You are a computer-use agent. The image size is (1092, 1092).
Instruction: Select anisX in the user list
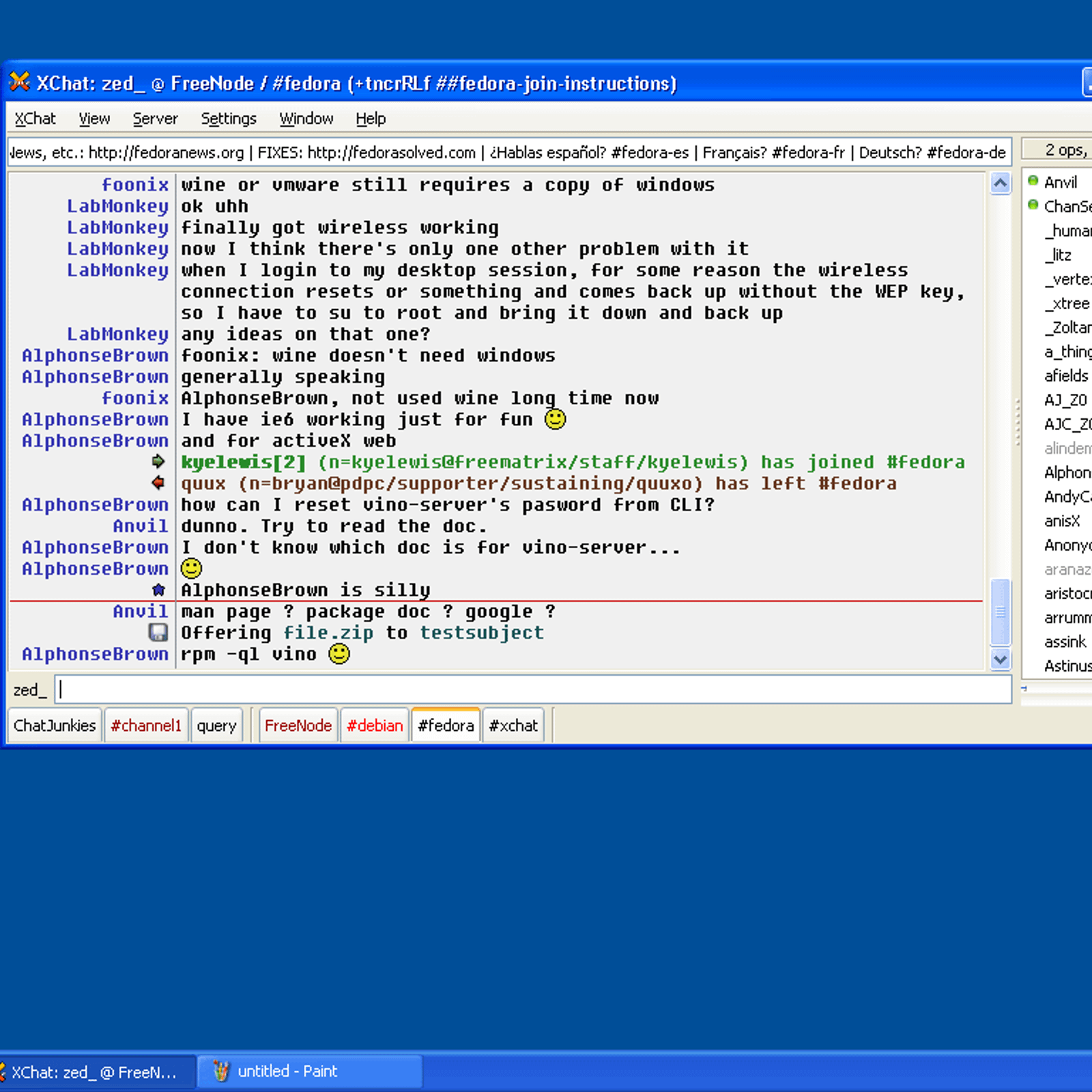[1062, 521]
